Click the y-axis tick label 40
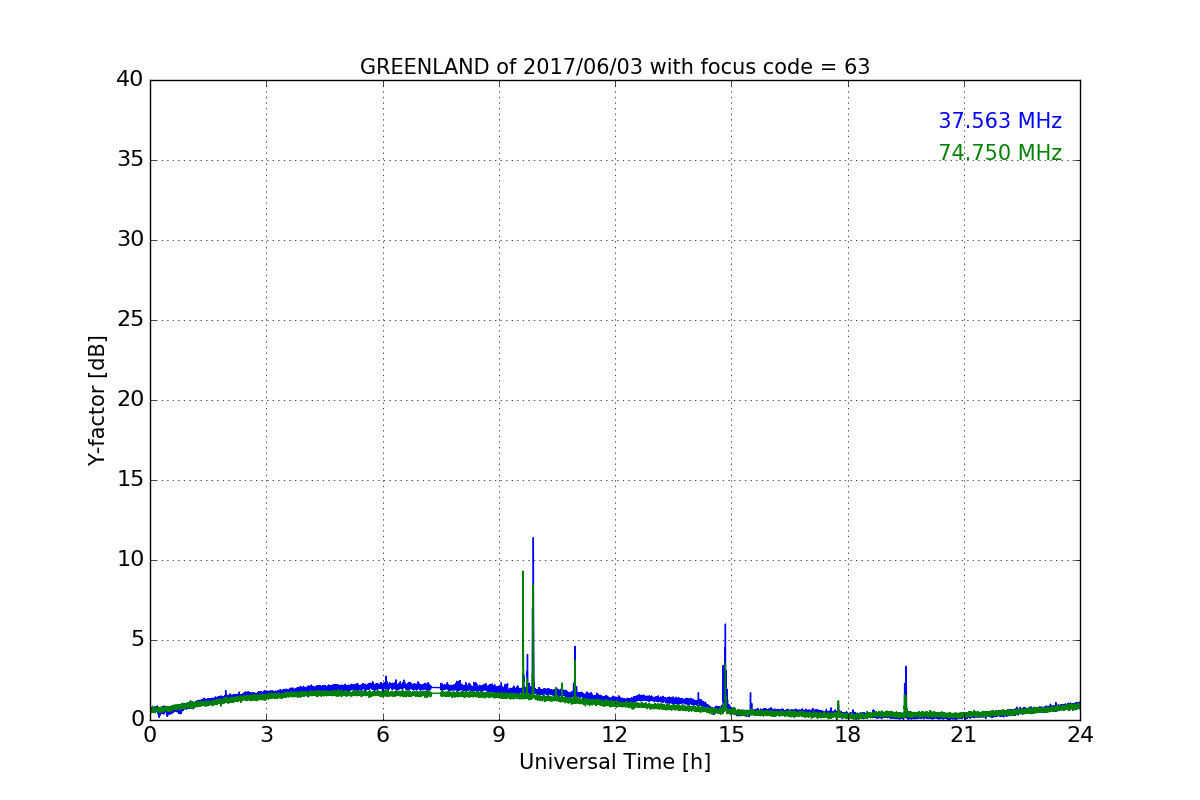The image size is (1200, 800). point(130,79)
